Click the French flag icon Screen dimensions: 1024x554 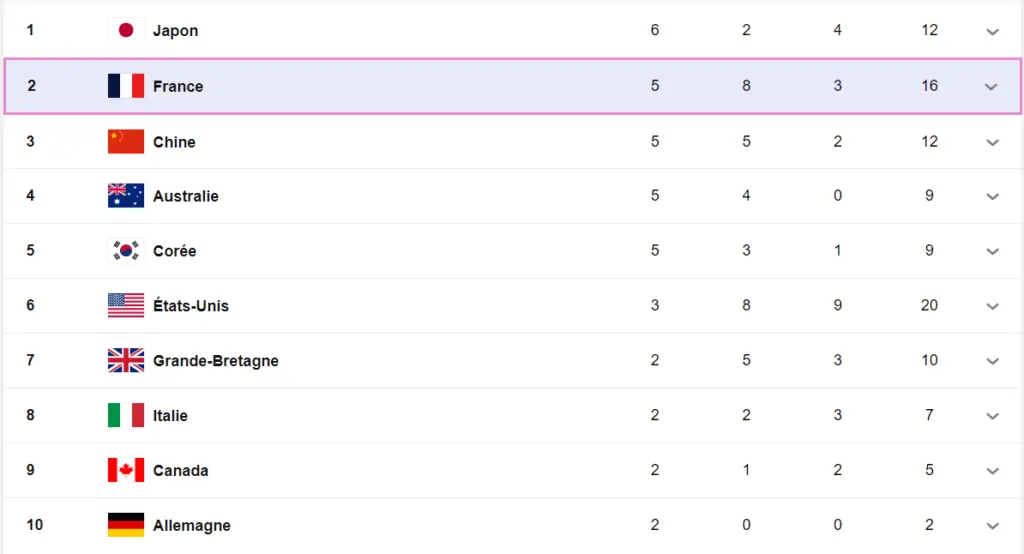[126, 86]
